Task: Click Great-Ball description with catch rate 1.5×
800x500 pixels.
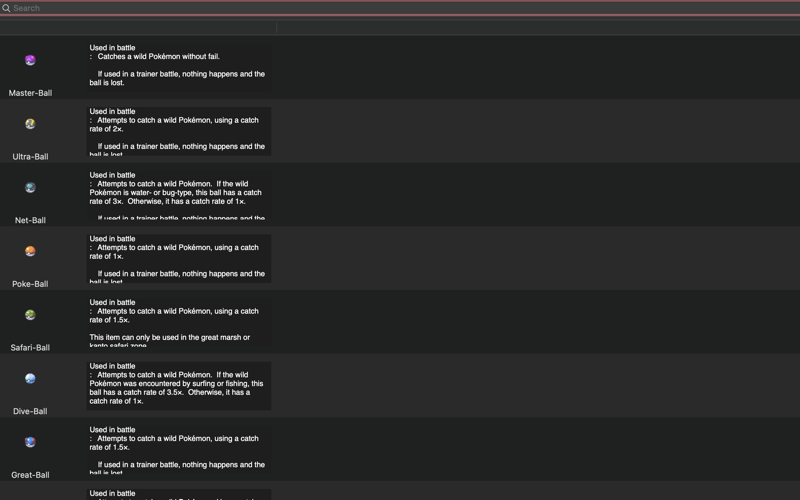Action: click(x=179, y=449)
